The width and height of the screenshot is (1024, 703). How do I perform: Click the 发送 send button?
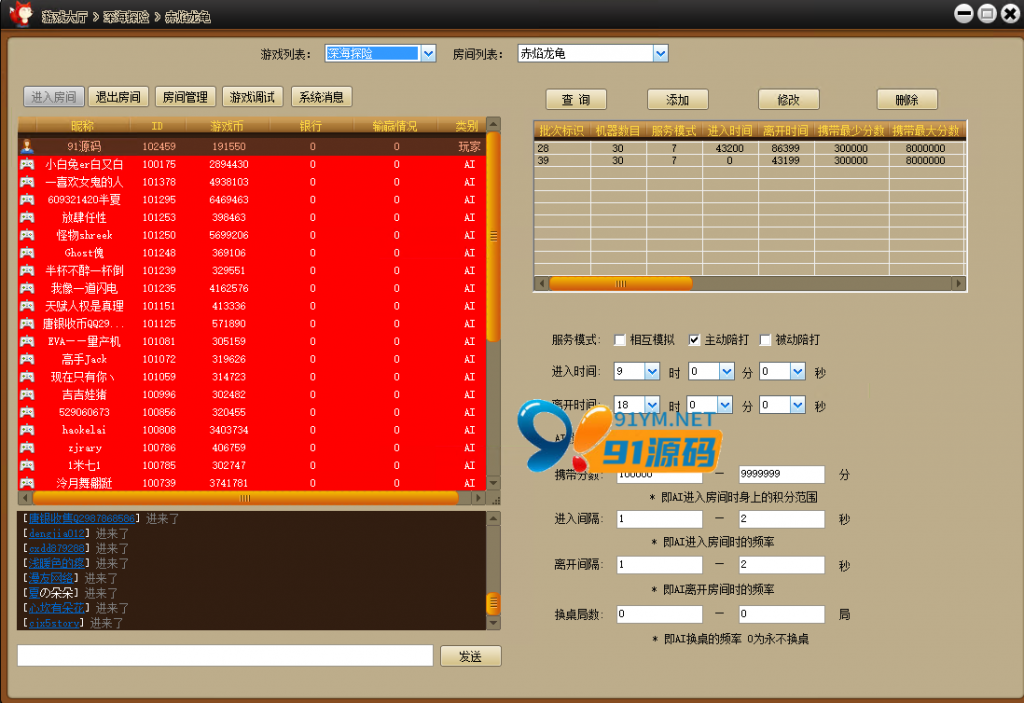[471, 656]
